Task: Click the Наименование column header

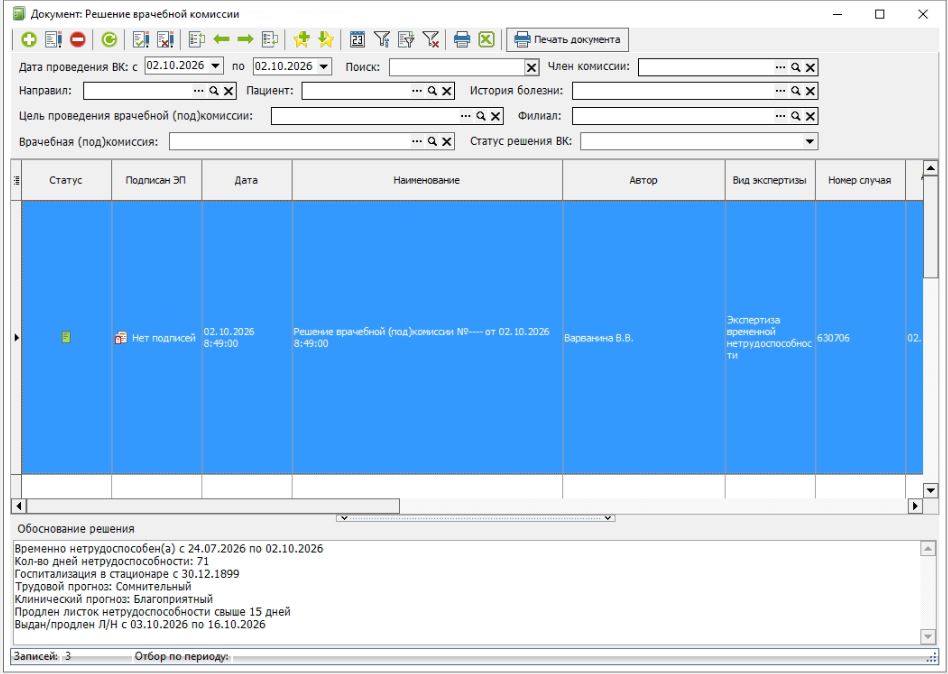Action: pos(427,180)
